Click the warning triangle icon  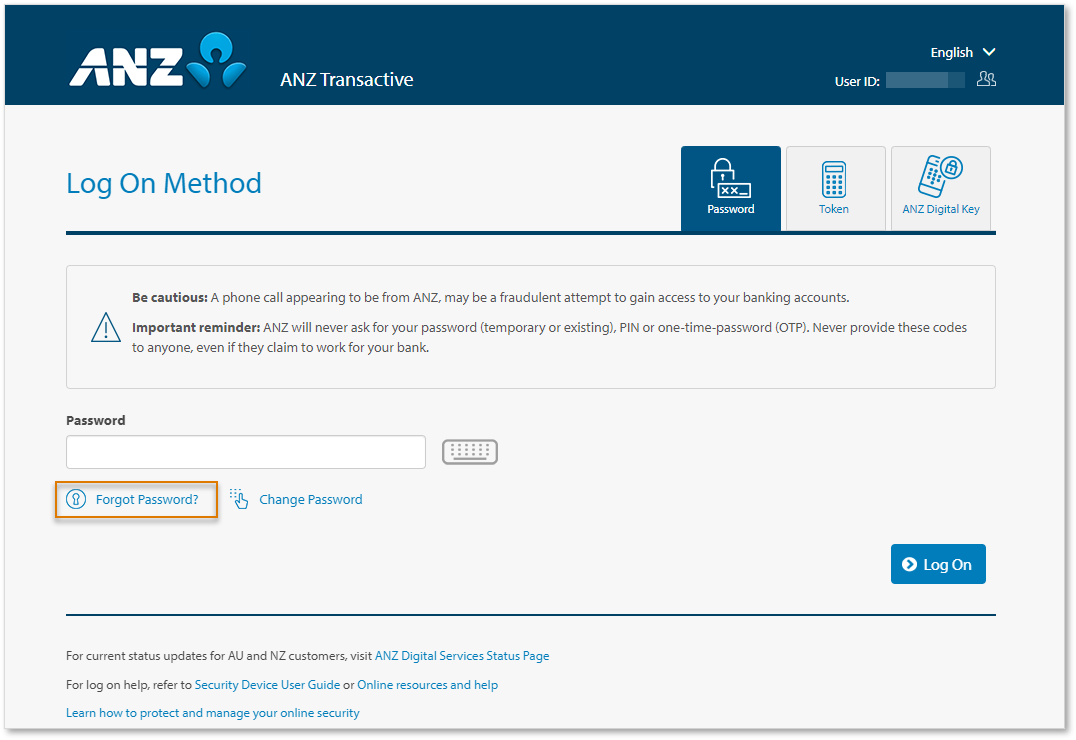[x=106, y=327]
